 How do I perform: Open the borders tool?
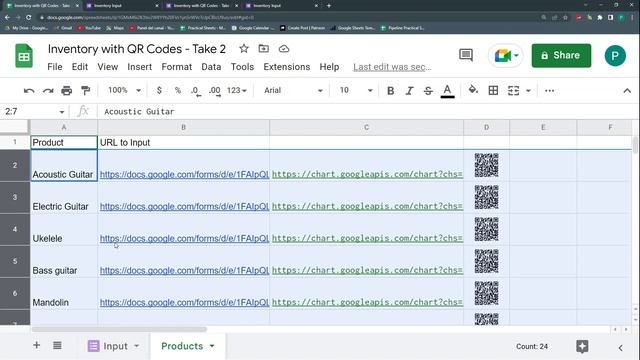point(493,90)
